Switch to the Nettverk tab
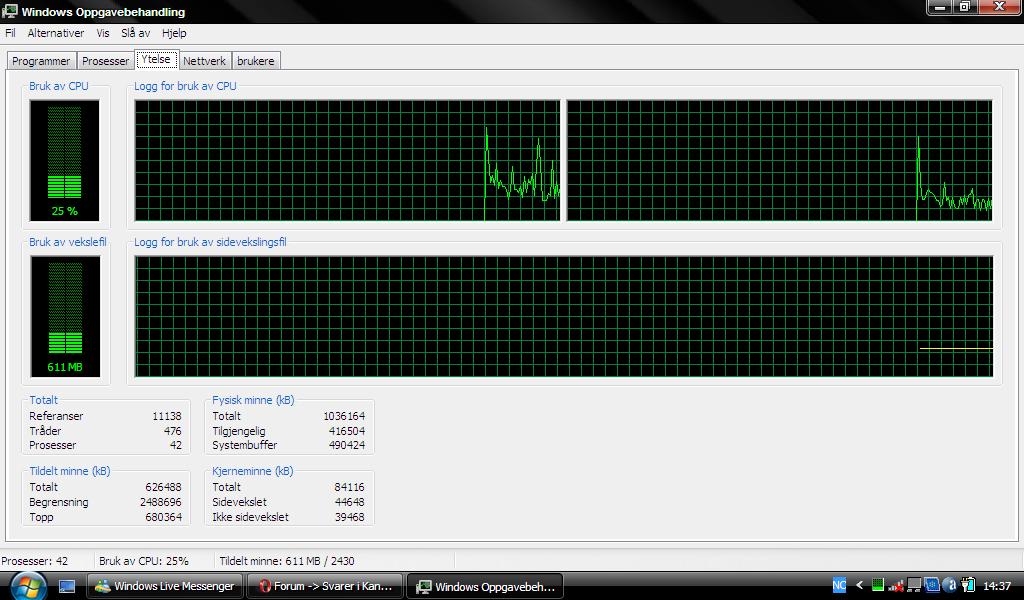 [204, 61]
